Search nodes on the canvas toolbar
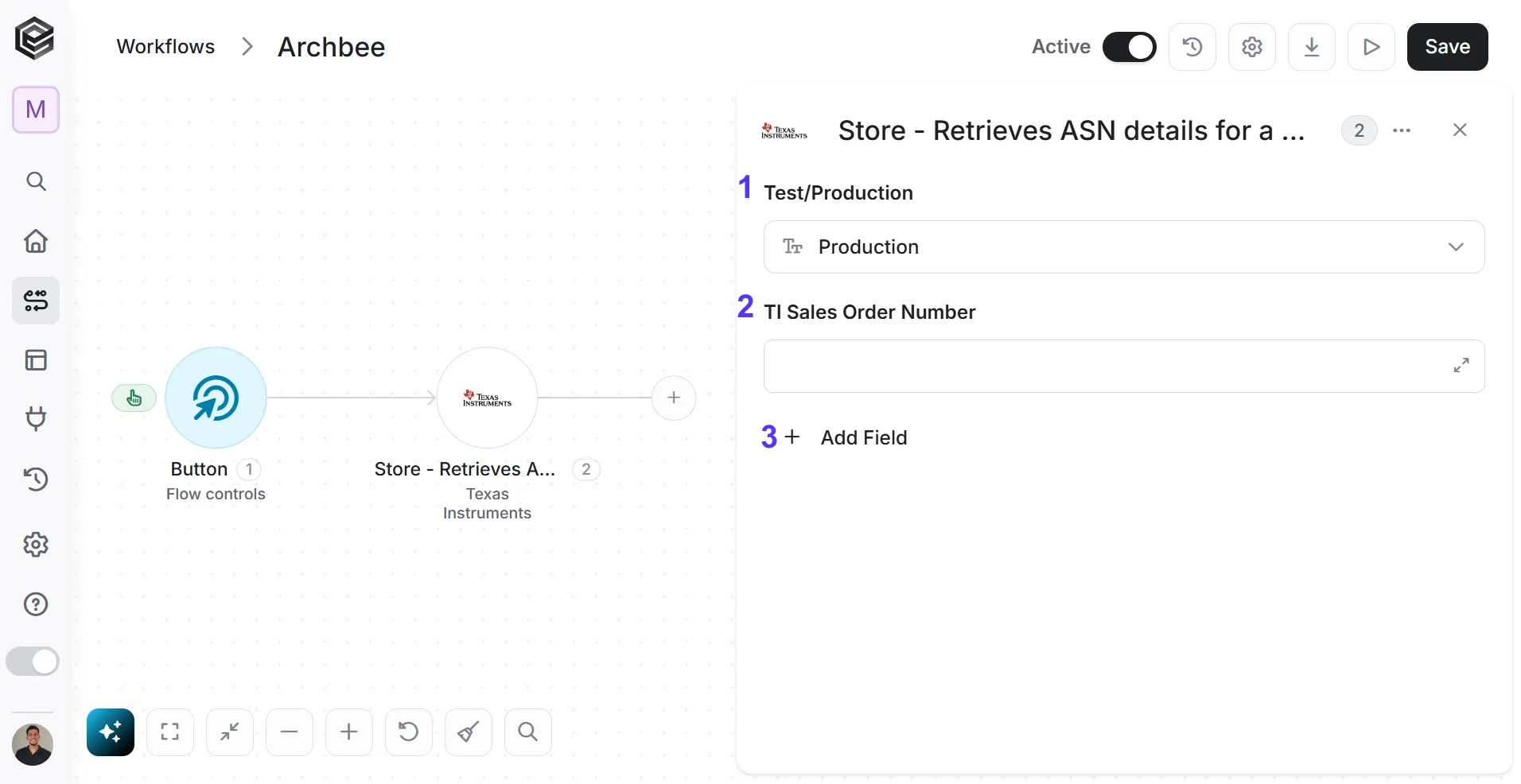Viewport: 1521px width, 784px height. [528, 732]
